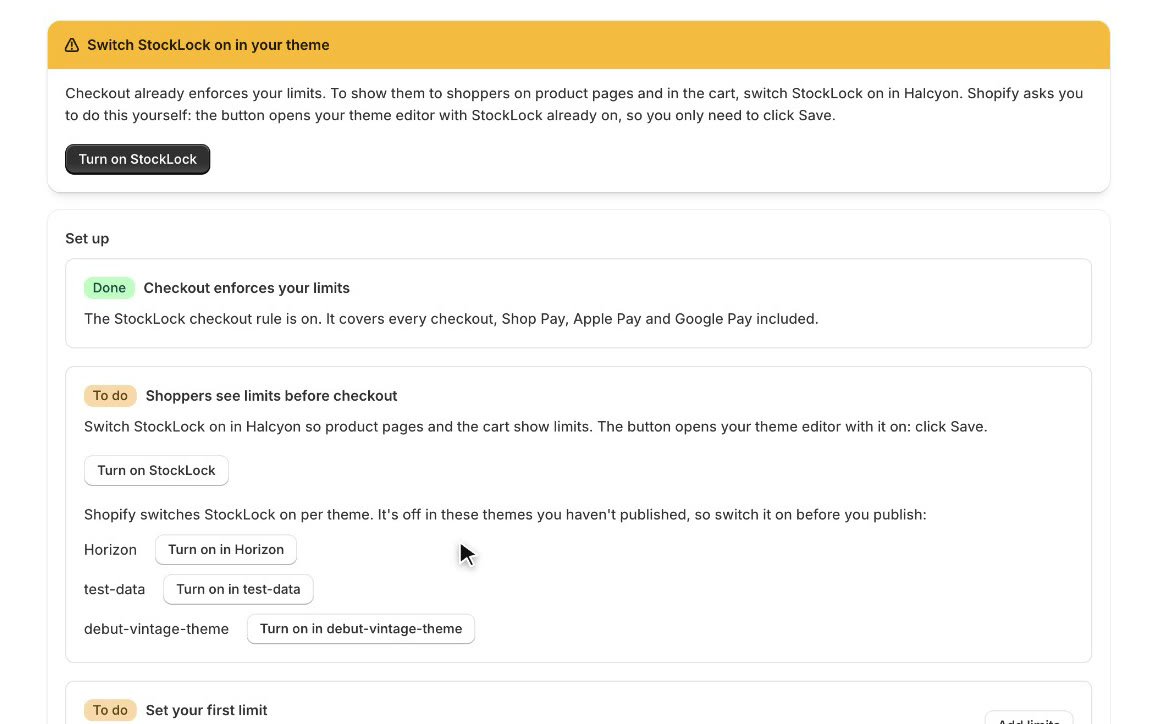Click the test-data theme name label
1160x724 pixels.
tap(115, 589)
